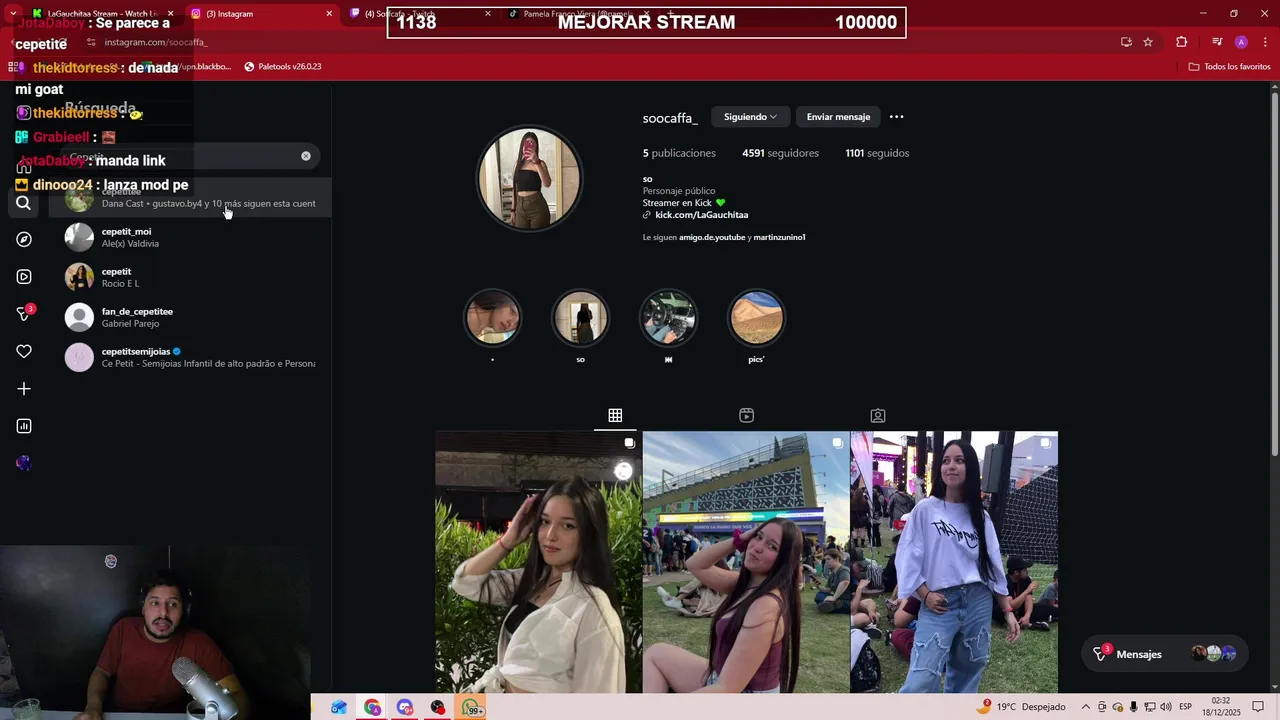This screenshot has height=720, width=1280.
Task: Open the ESP language indicator
Action: click(1186, 707)
